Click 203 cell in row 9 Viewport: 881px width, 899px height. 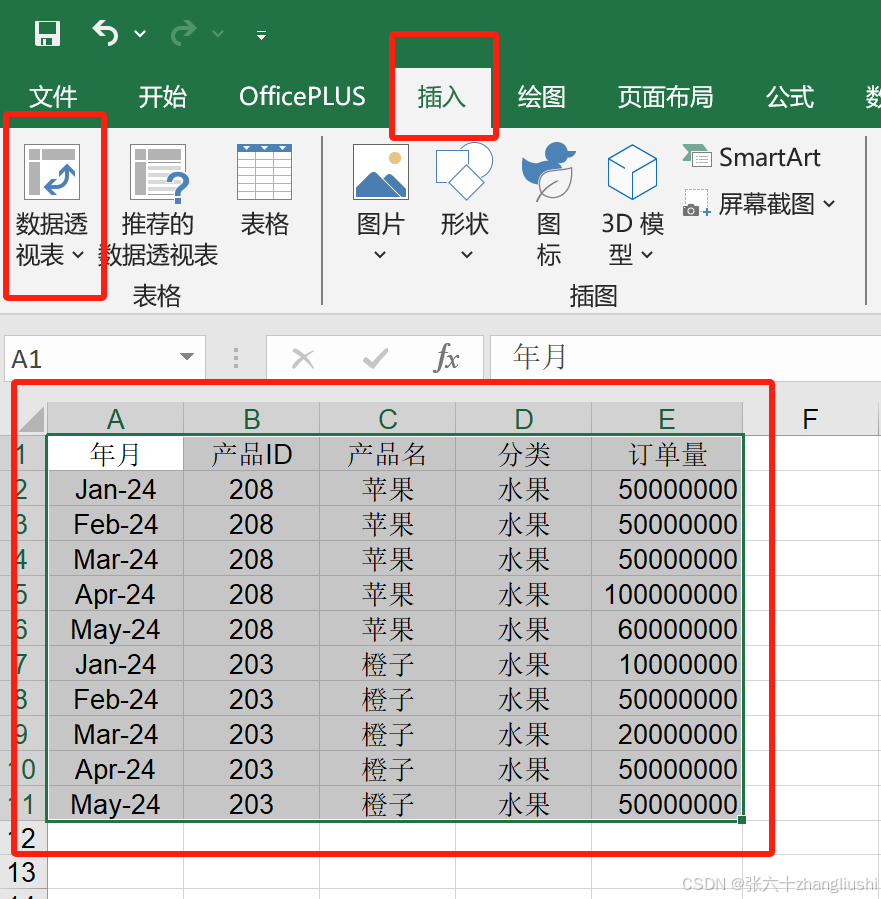point(252,734)
